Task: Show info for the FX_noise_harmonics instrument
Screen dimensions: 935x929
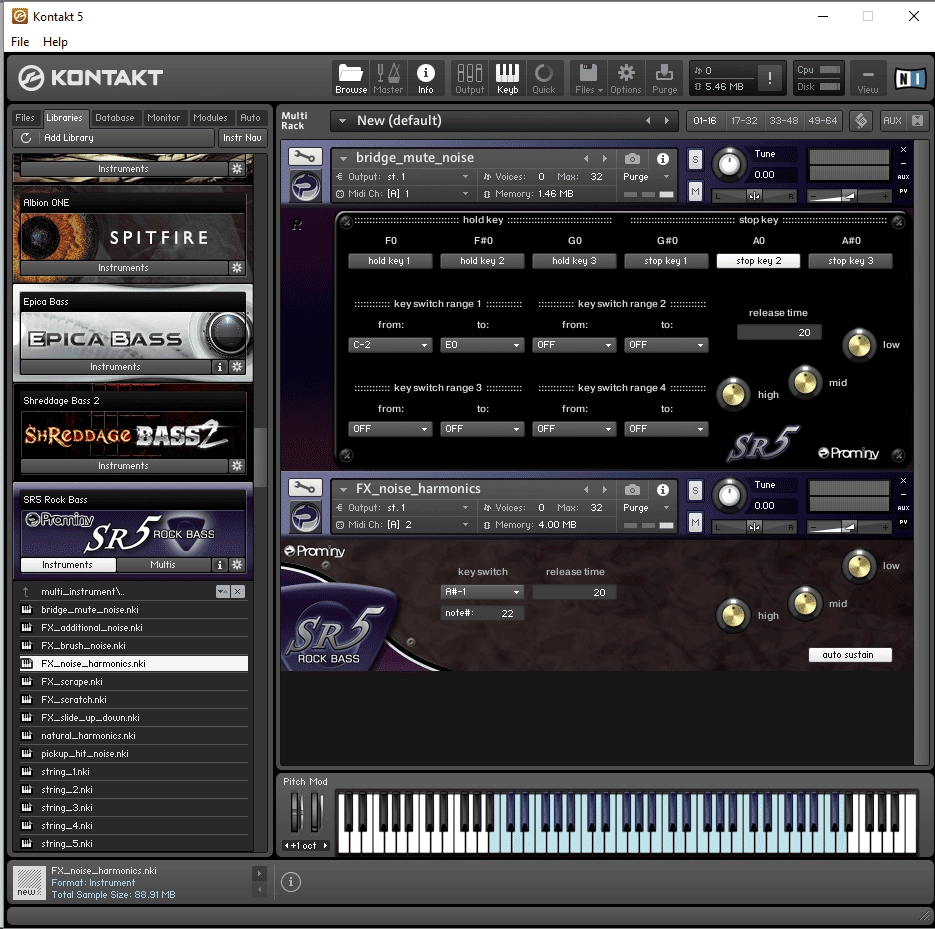Action: pos(662,490)
